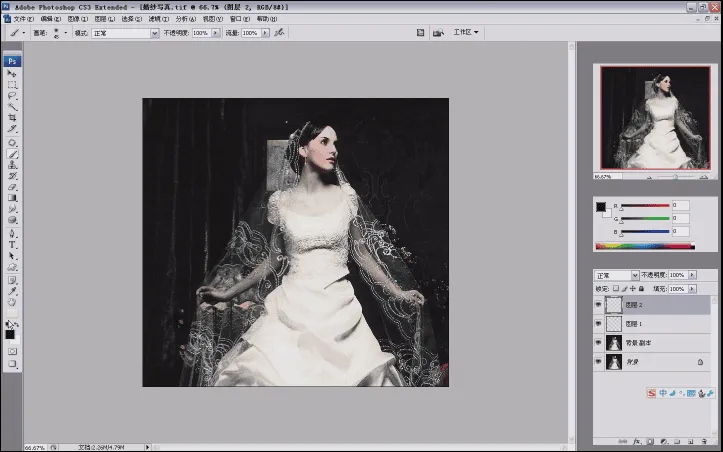Select the Lasso tool
Image resolution: width=723 pixels, height=452 pixels.
click(x=12, y=96)
